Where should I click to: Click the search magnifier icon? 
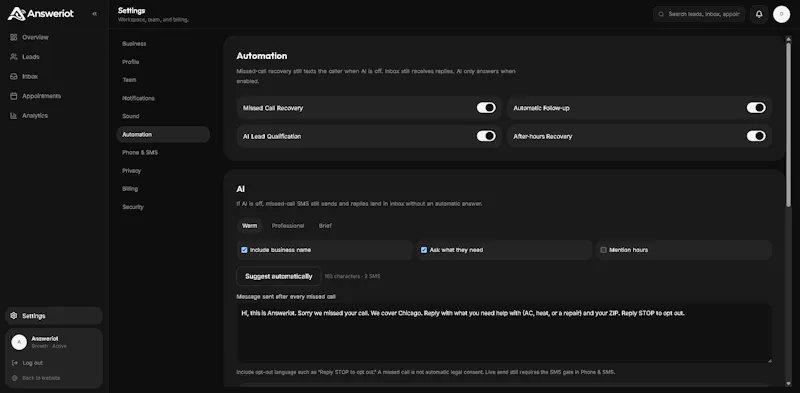coord(662,14)
